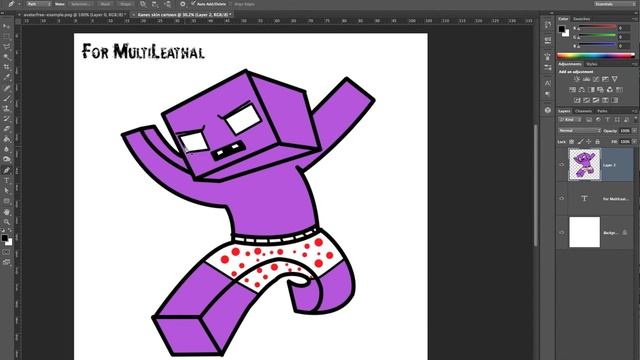The height and width of the screenshot is (360, 640).
Task: Open the layer Kind filter dropdown
Action: (570, 120)
